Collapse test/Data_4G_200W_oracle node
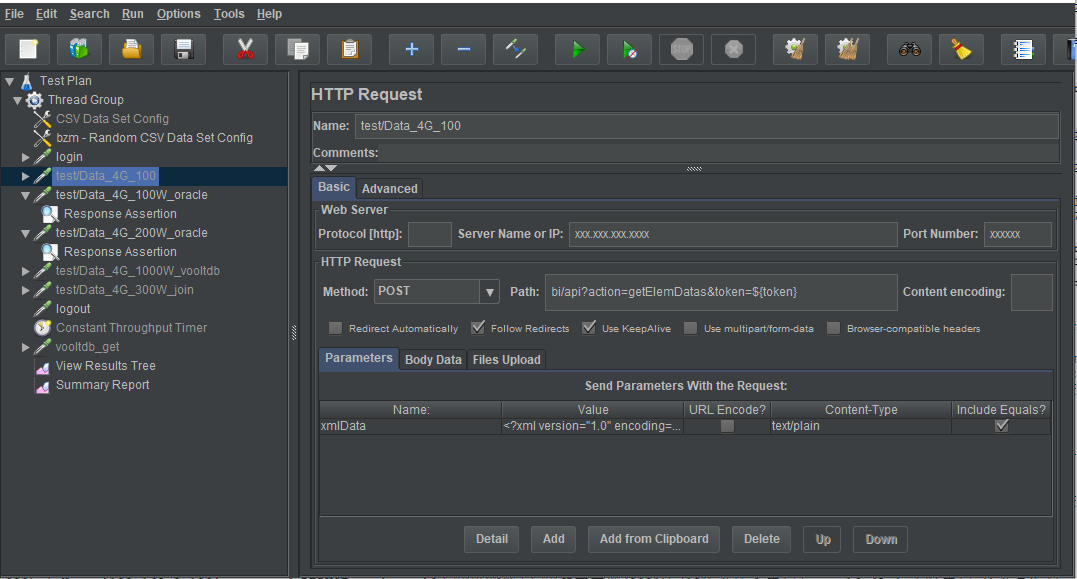 coord(26,234)
